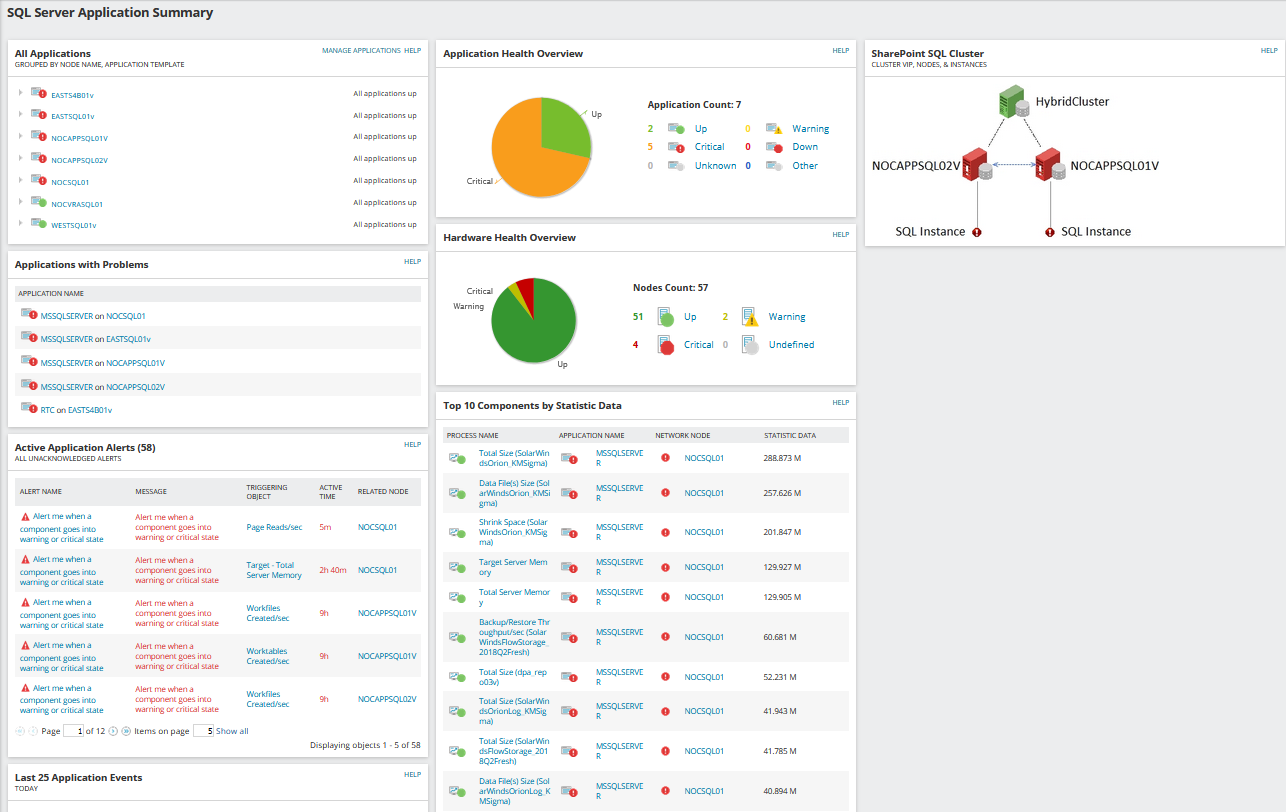Viewport: 1286px width, 812px height.
Task: Expand the WESTSQL01v tree node
Action: (20, 225)
